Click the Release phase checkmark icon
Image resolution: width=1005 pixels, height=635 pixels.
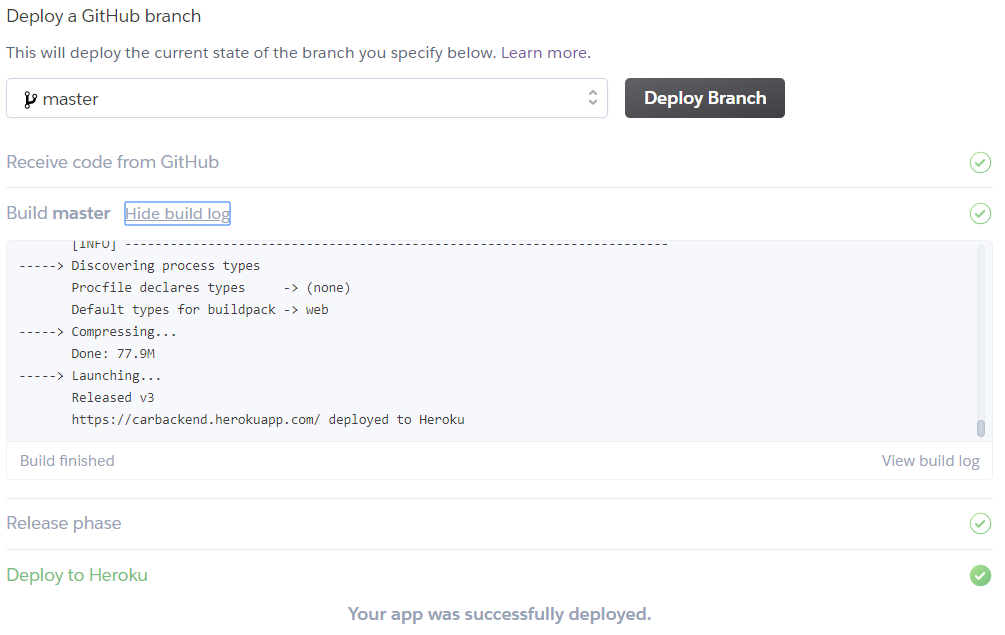click(x=980, y=524)
